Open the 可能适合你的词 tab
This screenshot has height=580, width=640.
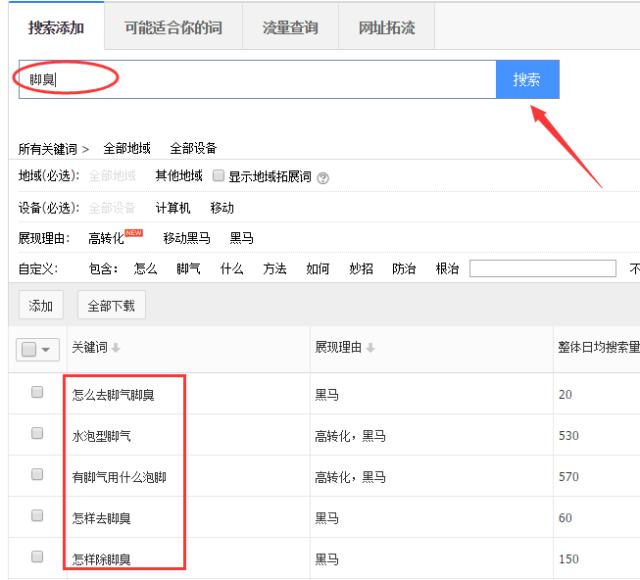click(x=173, y=27)
